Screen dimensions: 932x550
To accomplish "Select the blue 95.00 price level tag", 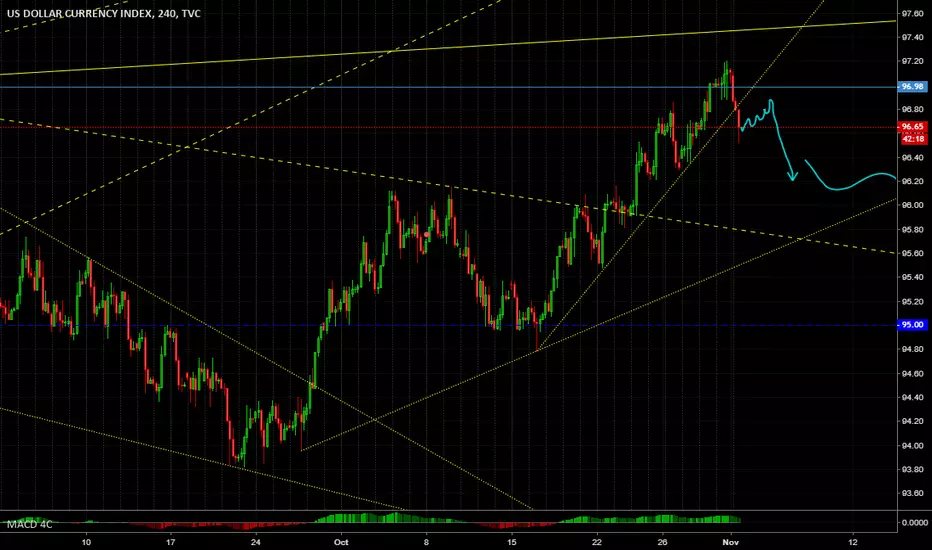I will click(912, 325).
